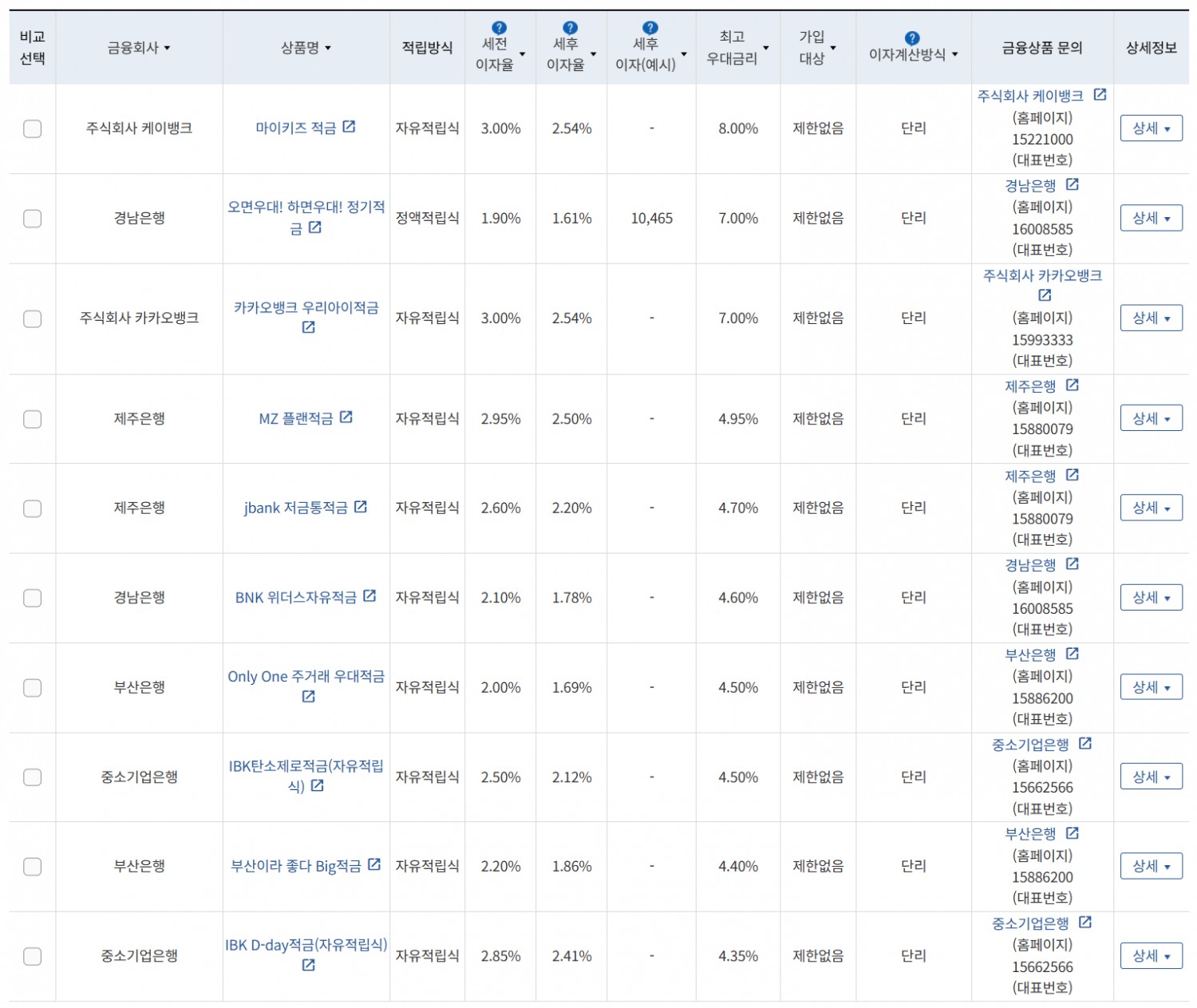Sort table by 세후 이자율 column header
Screen dimensions: 1197x1008
pyautogui.click(x=571, y=54)
